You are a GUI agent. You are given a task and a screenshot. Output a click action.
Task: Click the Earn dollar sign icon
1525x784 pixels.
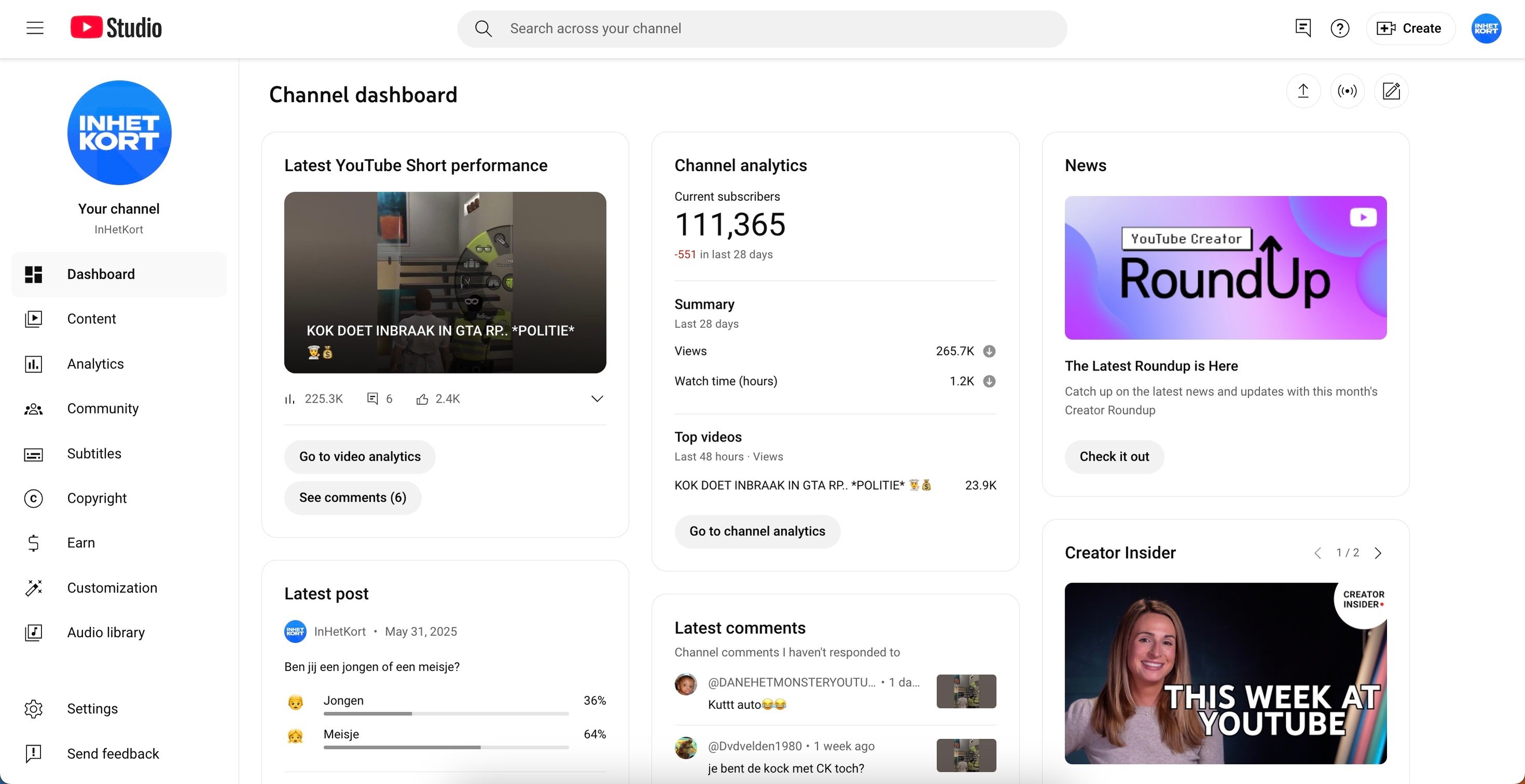point(33,543)
